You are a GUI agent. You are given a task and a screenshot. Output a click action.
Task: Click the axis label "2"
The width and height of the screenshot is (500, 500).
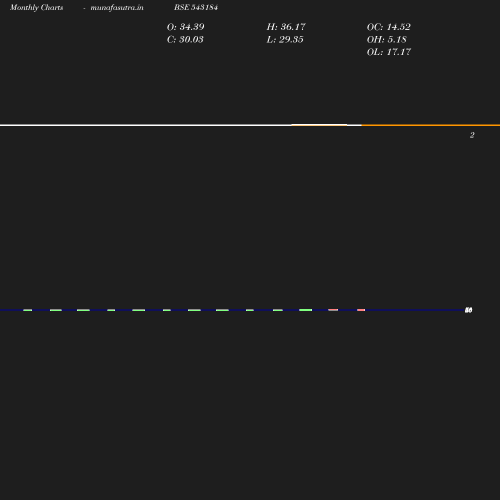[472, 135]
